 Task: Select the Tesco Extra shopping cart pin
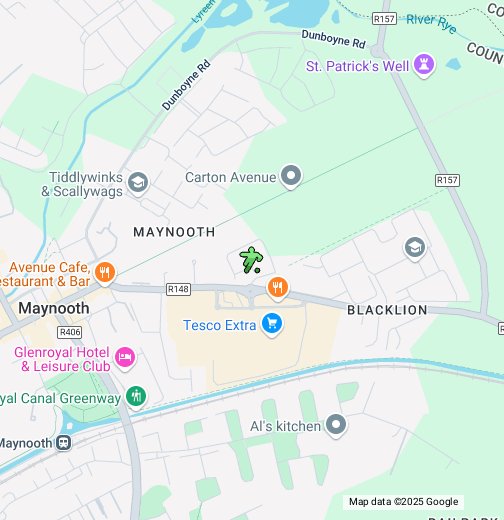pos(272,324)
